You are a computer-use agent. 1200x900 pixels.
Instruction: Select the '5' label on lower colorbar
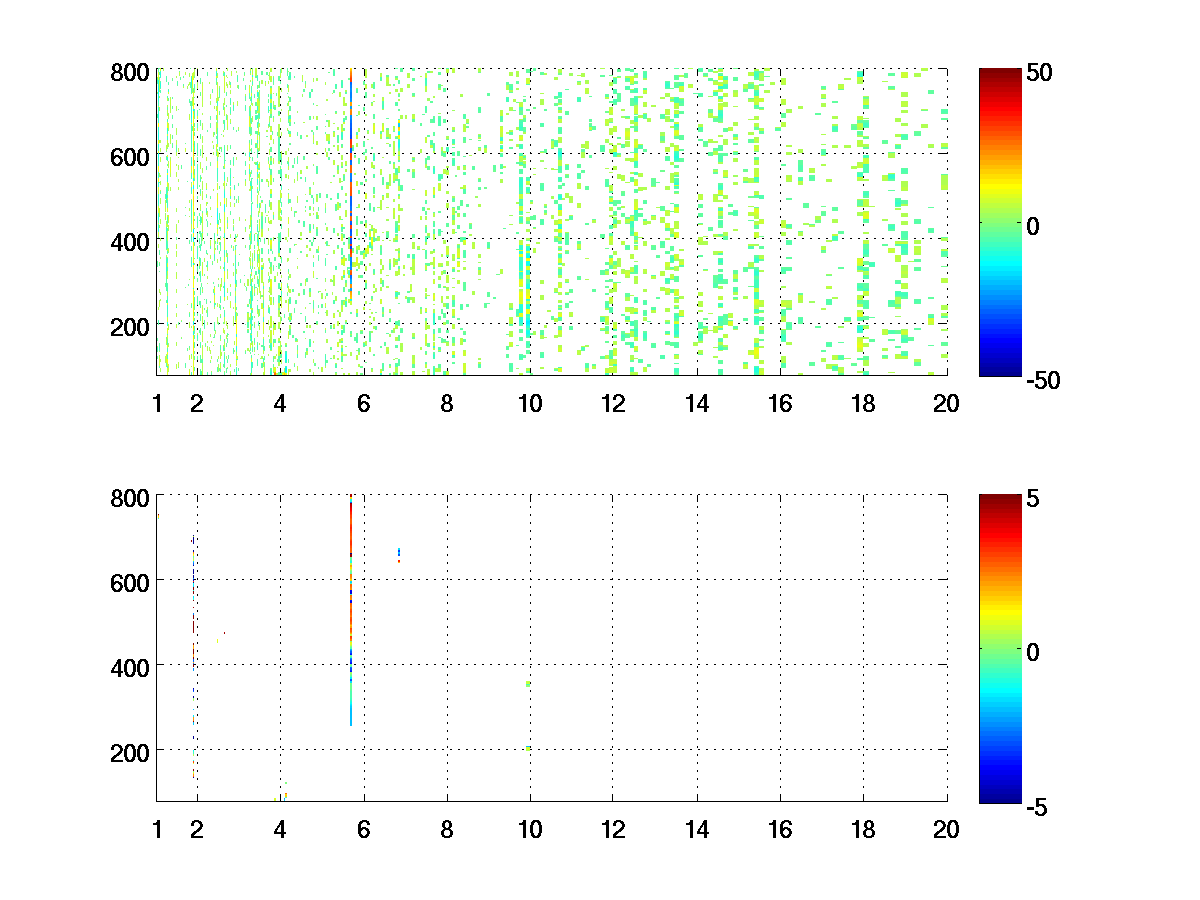(x=1031, y=498)
